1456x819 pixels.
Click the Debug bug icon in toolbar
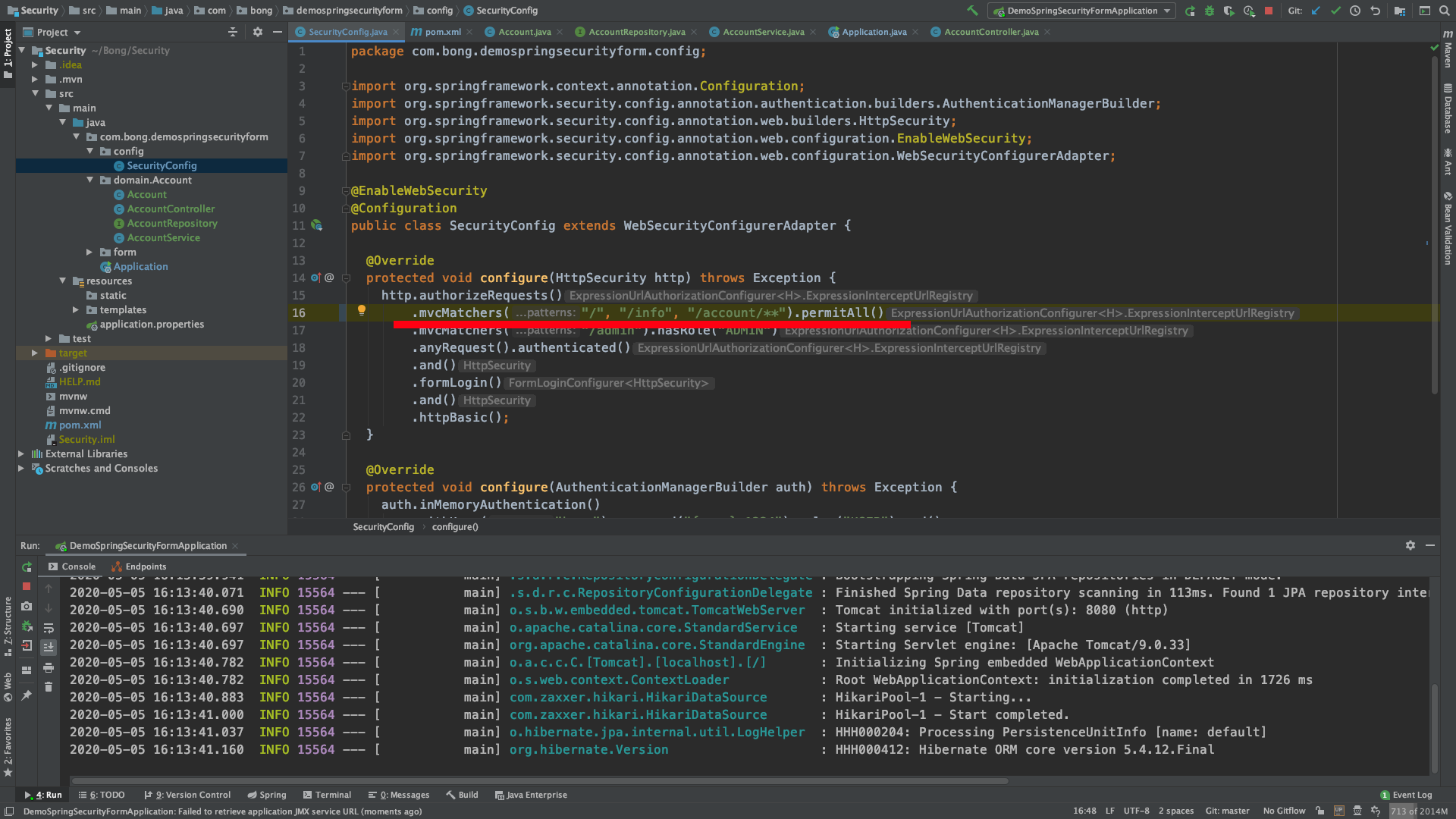[x=1210, y=11]
